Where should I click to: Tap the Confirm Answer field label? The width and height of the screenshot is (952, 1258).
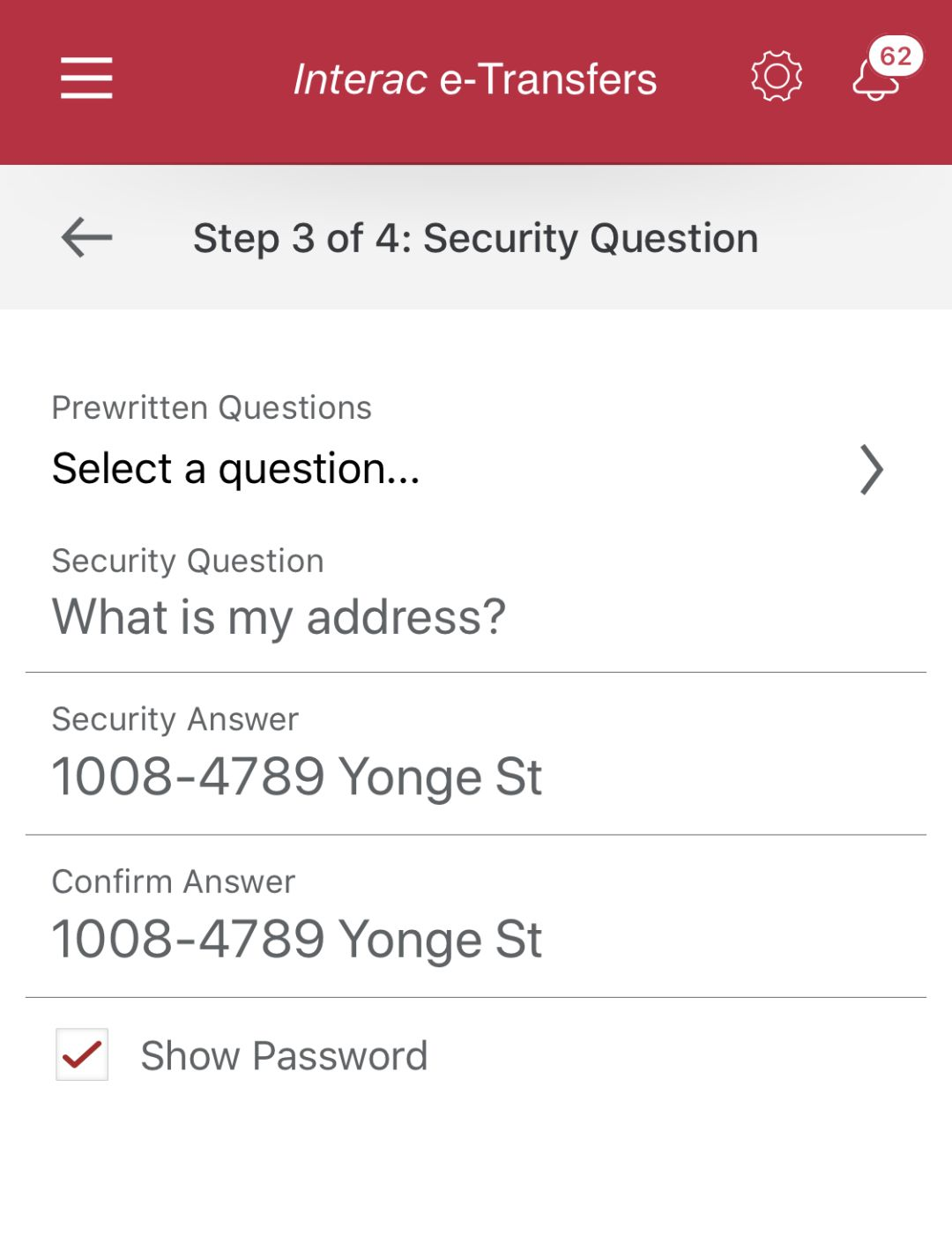pos(174,882)
